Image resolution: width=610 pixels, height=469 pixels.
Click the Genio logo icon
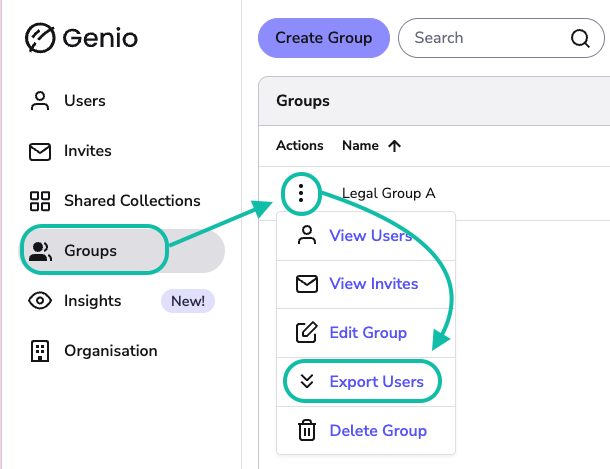(x=40, y=38)
